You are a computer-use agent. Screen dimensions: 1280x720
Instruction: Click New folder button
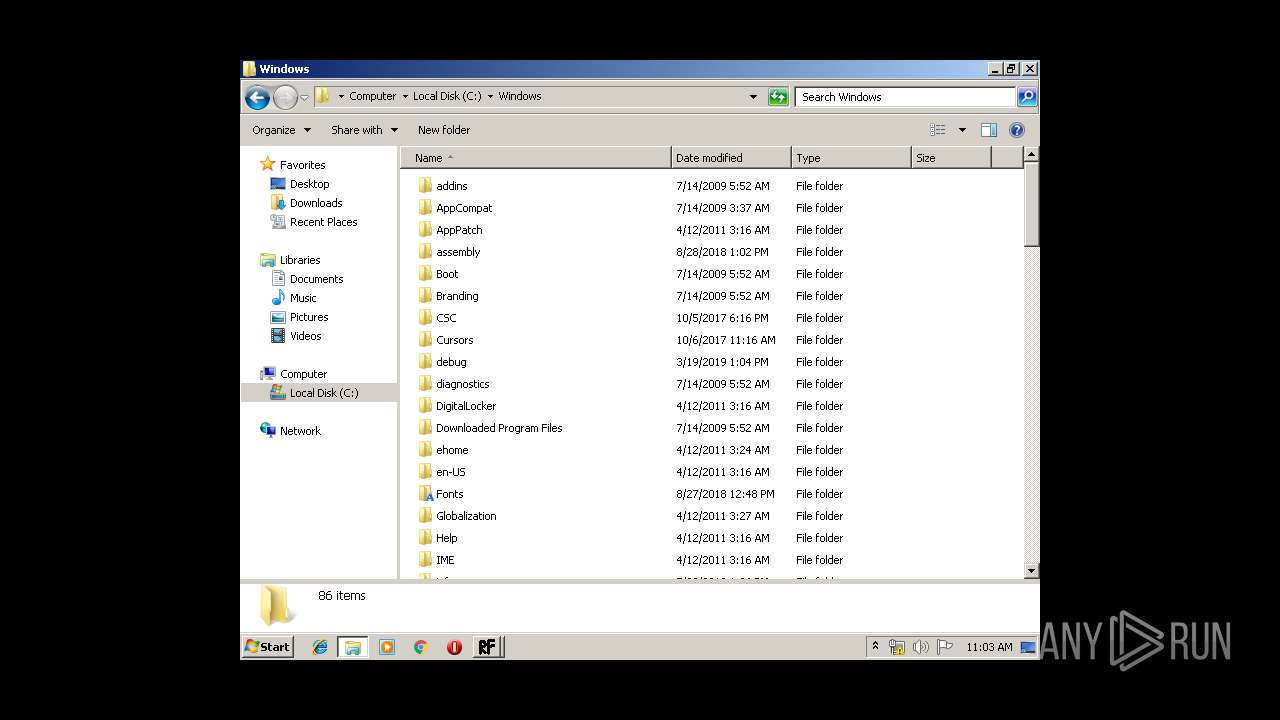tap(444, 130)
